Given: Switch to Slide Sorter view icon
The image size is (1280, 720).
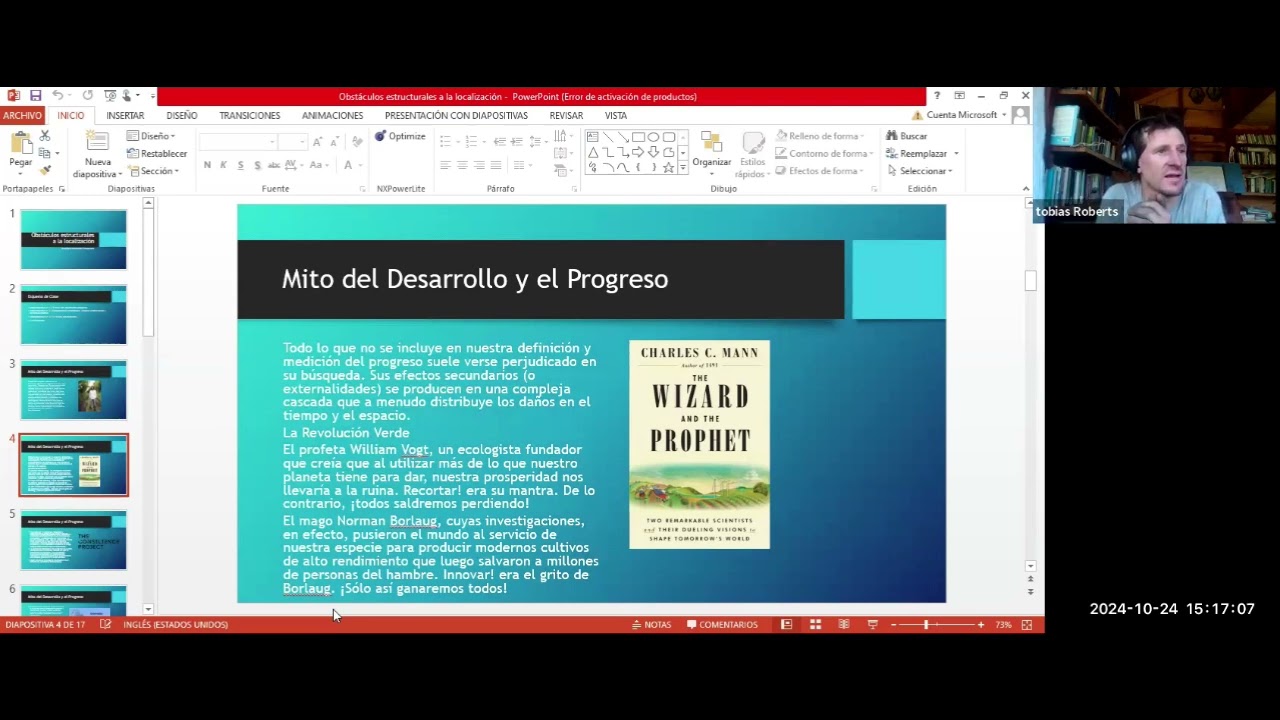Looking at the screenshot, I should click(x=815, y=625).
